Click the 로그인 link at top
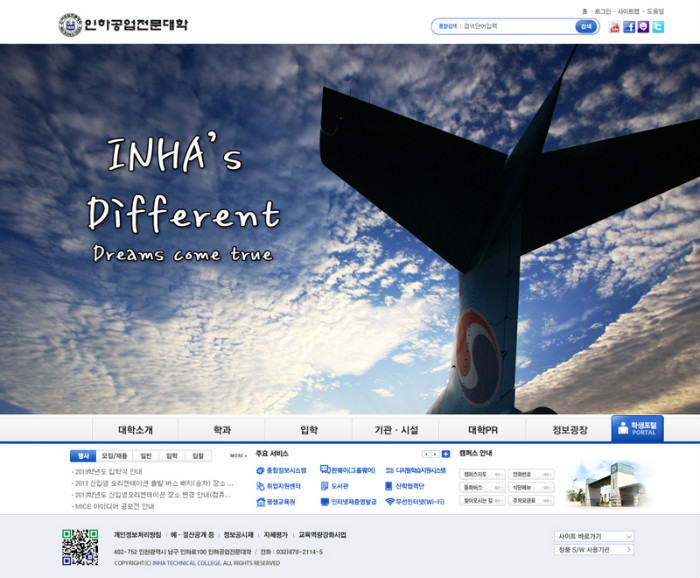Screen dimensions: 700x578 (602, 11)
